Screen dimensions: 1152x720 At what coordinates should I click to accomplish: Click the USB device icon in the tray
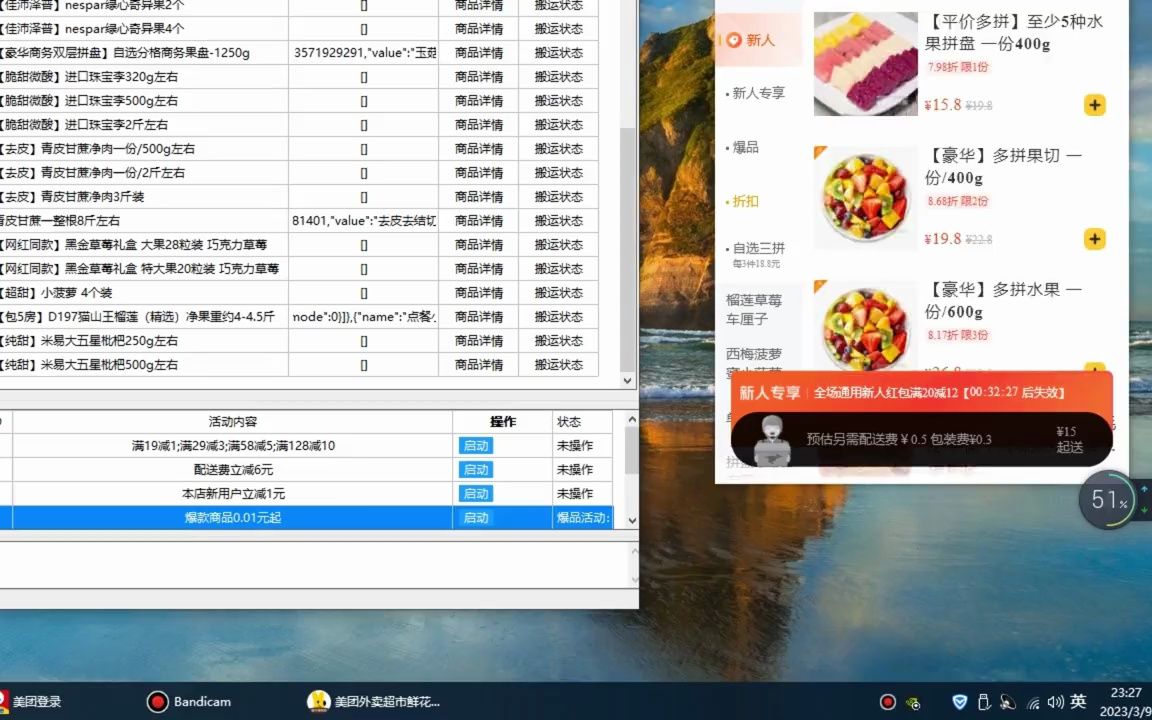(983, 701)
